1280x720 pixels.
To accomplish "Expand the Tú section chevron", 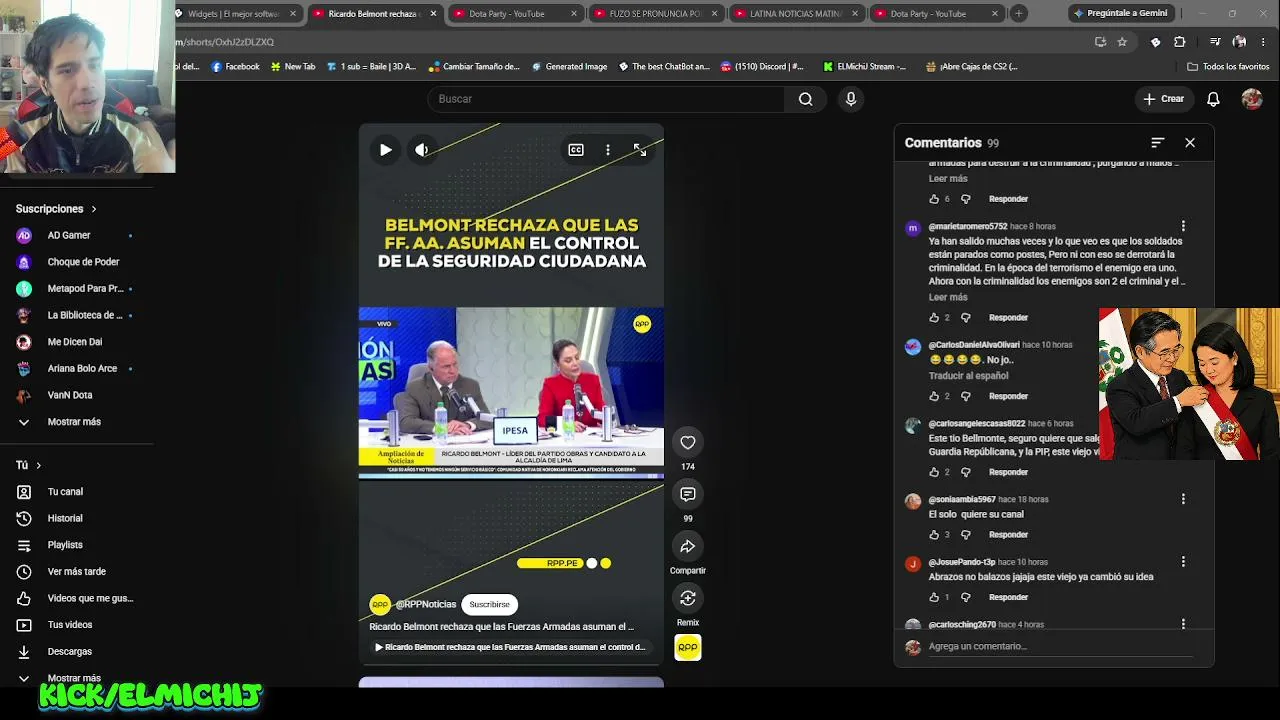I will pyautogui.click(x=39, y=465).
